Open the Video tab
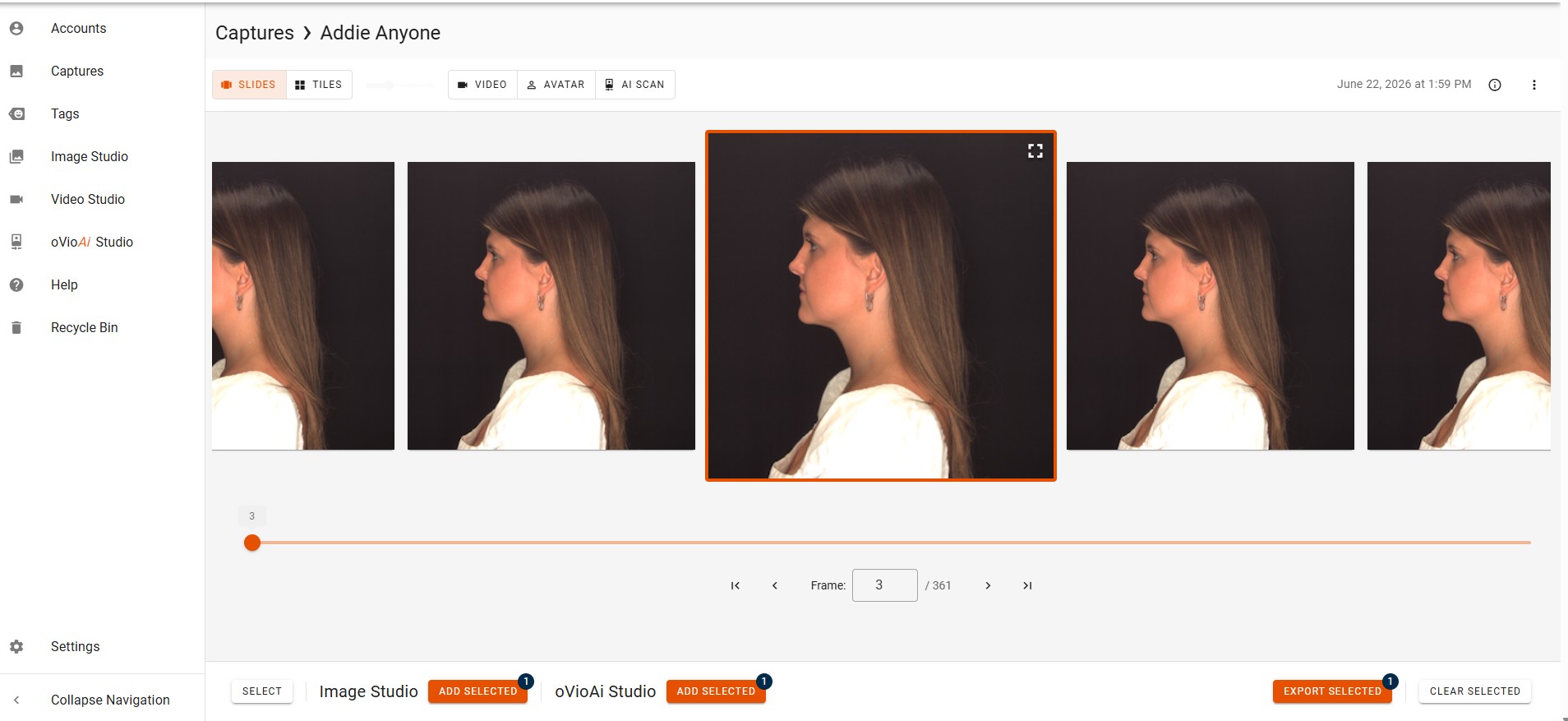The width and height of the screenshot is (1568, 721). [x=482, y=85]
